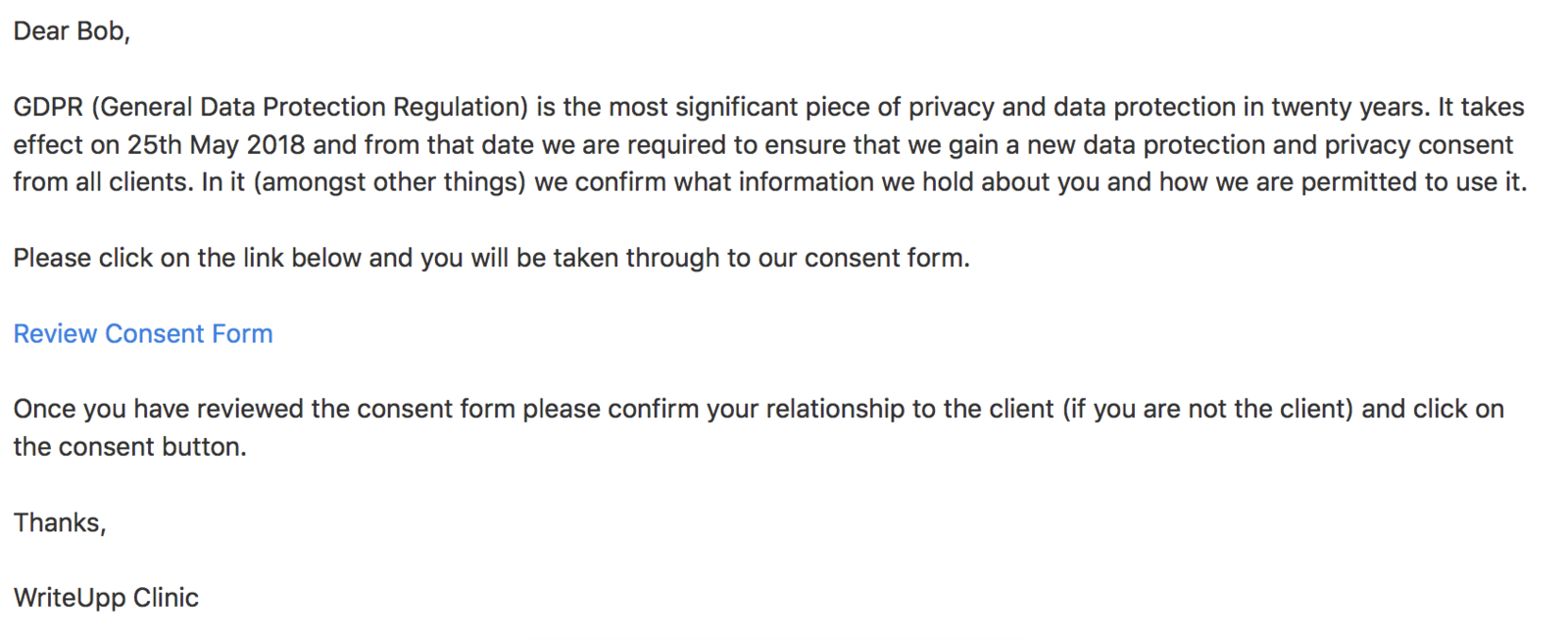The width and height of the screenshot is (1568, 639).
Task: Open the Review Consent Form link
Action: coord(143,334)
